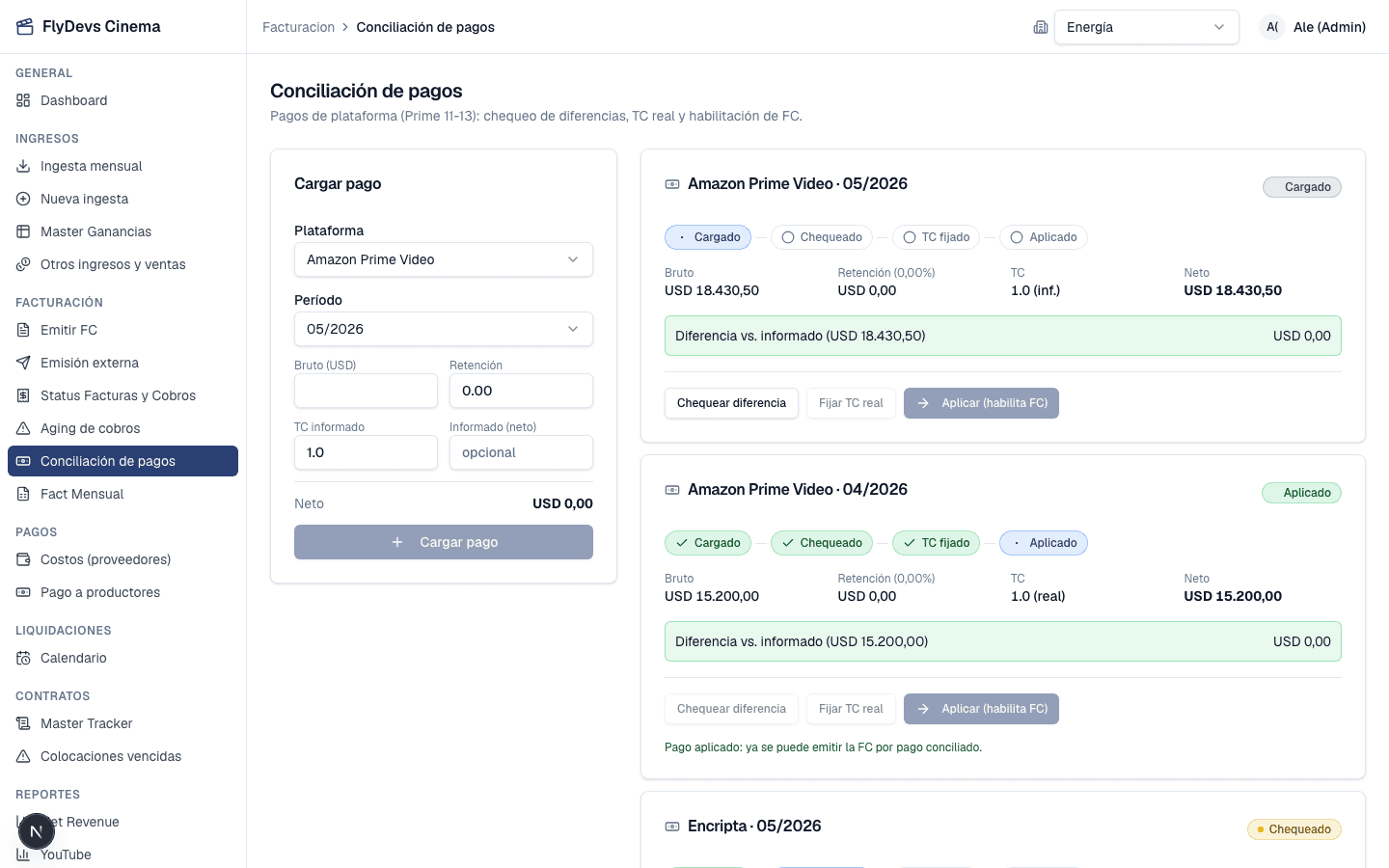This screenshot has height=868, width=1389.
Task: Click Aplicar (habilita FC) for Amazon Prime Video 04/2026
Action: (981, 709)
